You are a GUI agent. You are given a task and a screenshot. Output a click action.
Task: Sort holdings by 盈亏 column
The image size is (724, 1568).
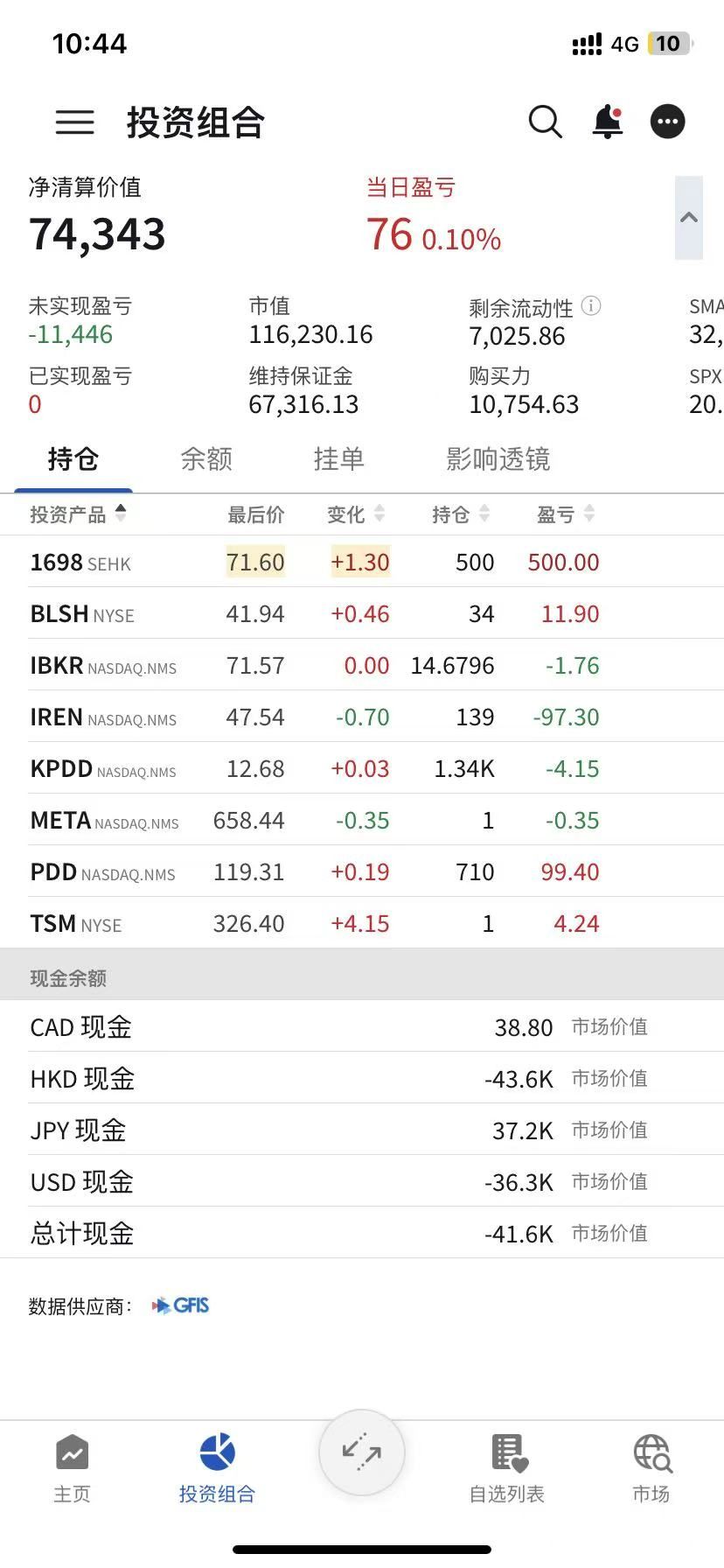pos(565,514)
